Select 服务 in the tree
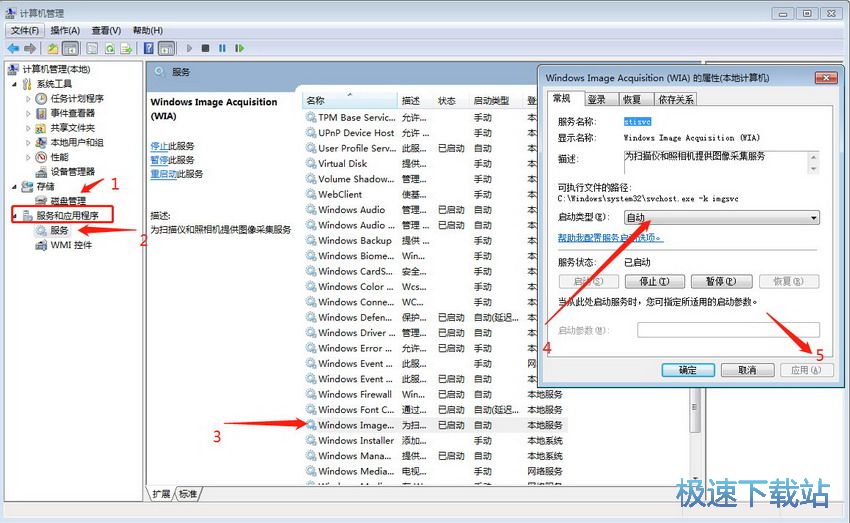Image resolution: width=850 pixels, height=523 pixels. [59, 230]
